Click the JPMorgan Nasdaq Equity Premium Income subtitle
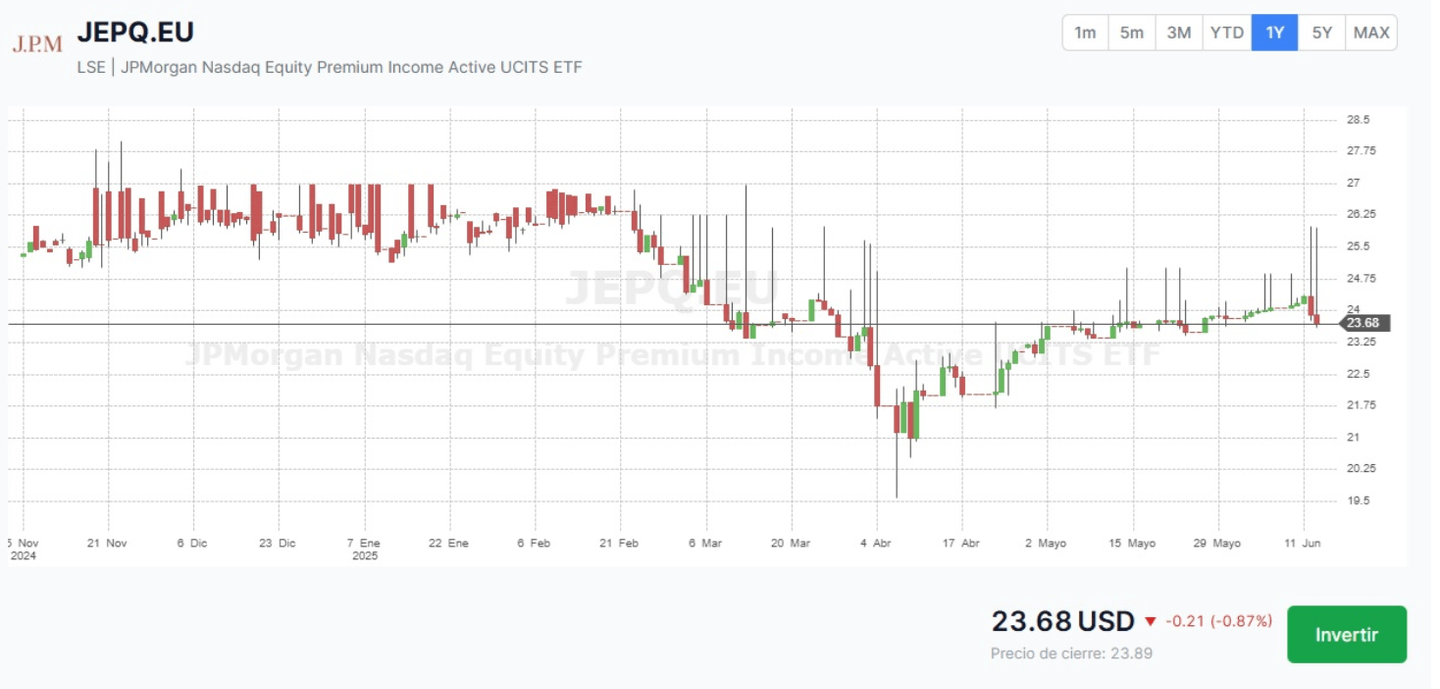 [x=329, y=67]
